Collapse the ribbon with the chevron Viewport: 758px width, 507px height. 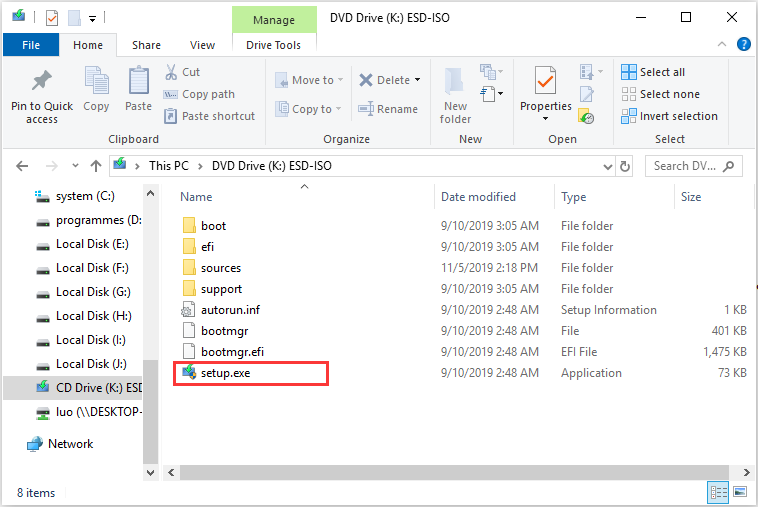pyautogui.click(x=722, y=44)
